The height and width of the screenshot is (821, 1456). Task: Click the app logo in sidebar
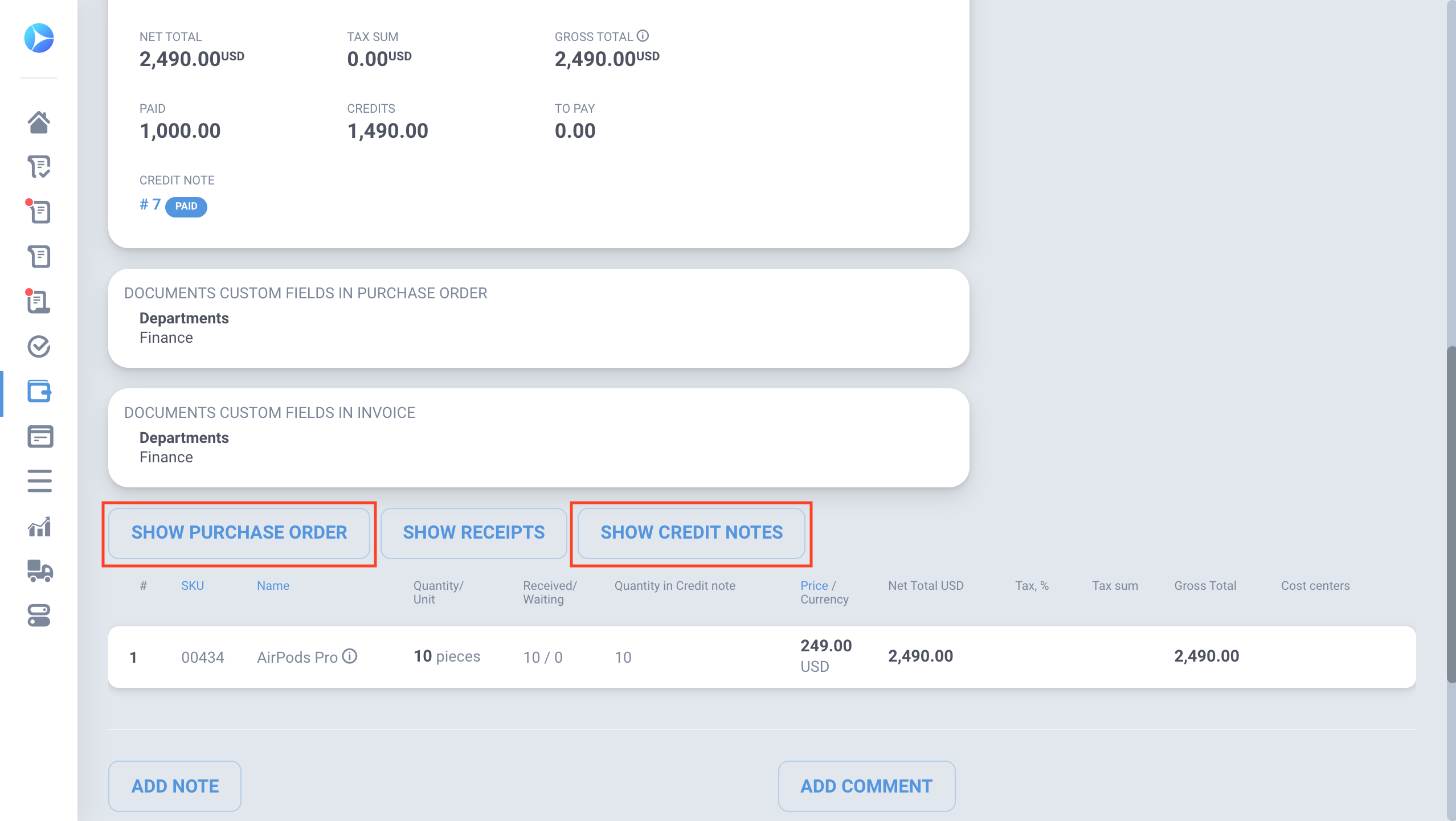point(39,38)
